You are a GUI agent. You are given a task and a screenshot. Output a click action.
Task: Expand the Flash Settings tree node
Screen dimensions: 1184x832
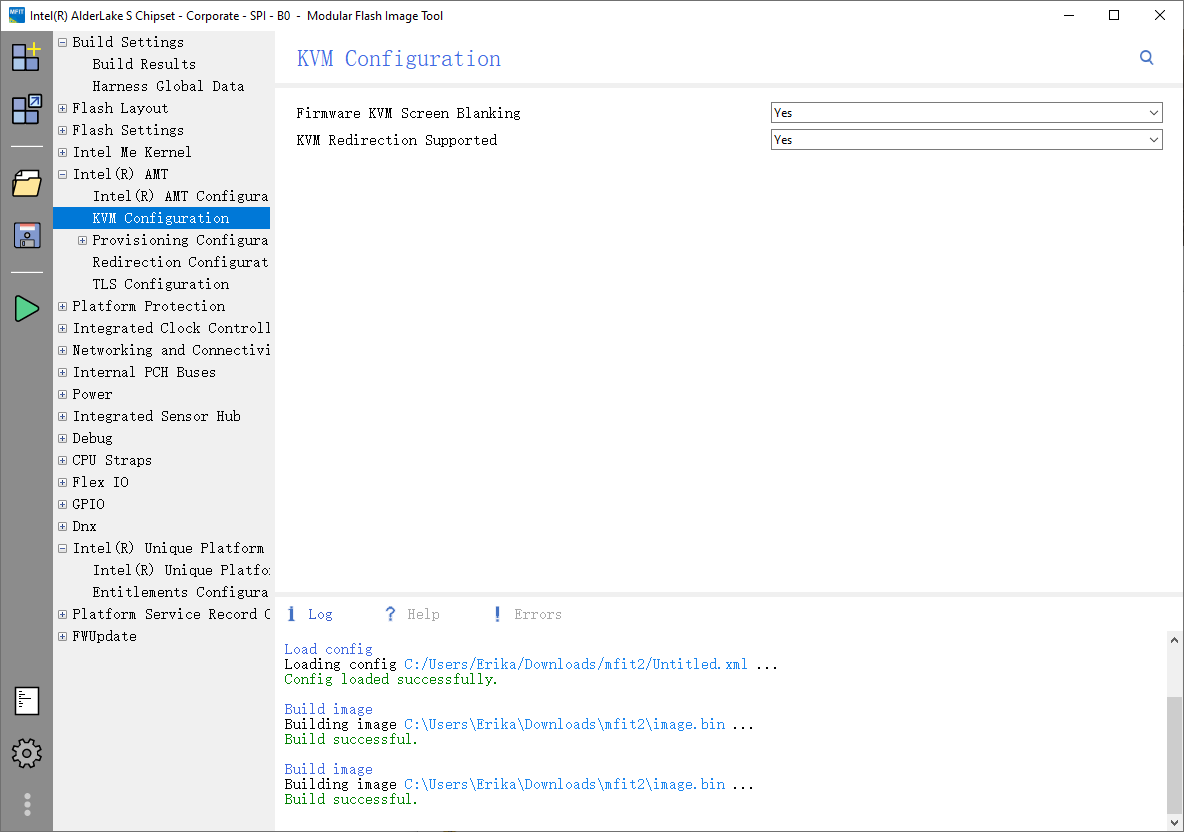61,130
